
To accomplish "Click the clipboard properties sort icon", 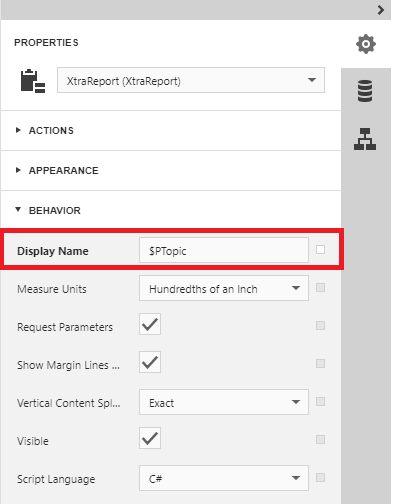I will click(x=33, y=81).
